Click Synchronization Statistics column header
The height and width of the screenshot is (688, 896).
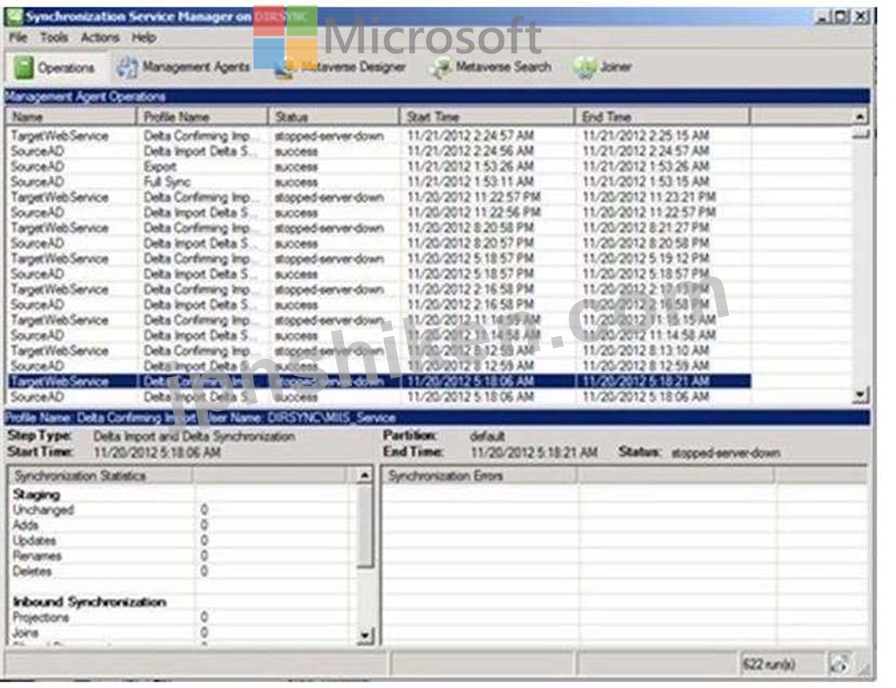click(100, 475)
